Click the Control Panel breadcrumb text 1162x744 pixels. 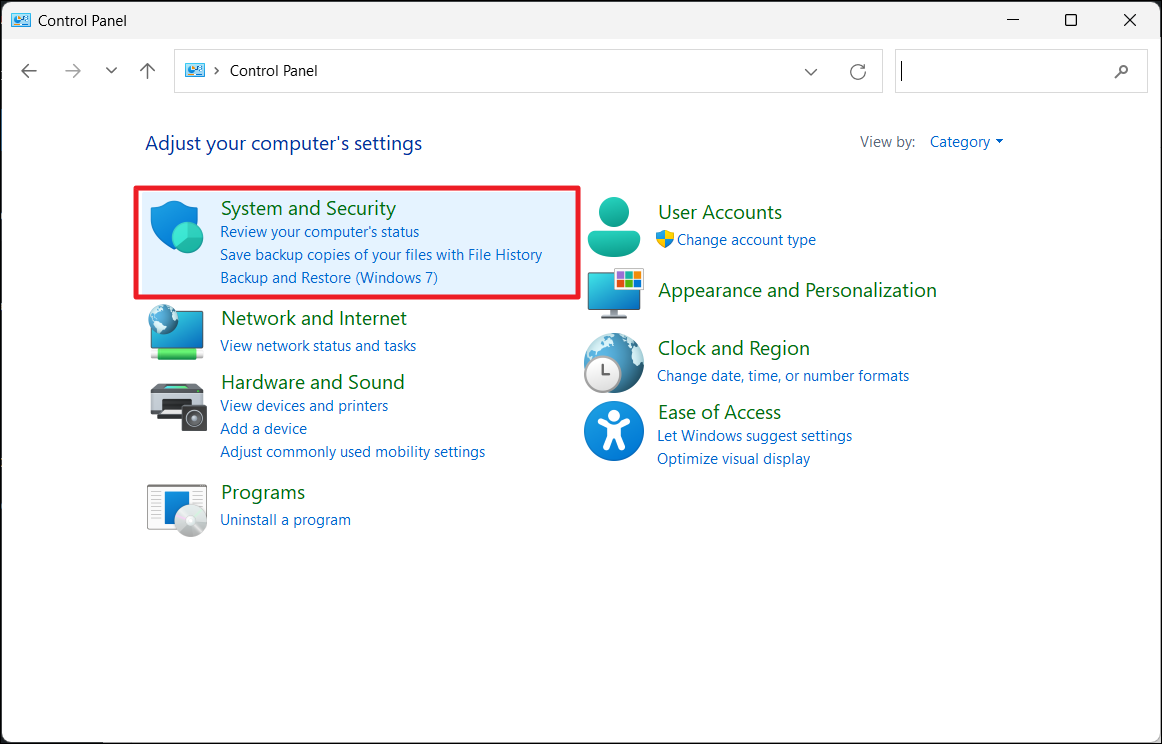click(273, 71)
